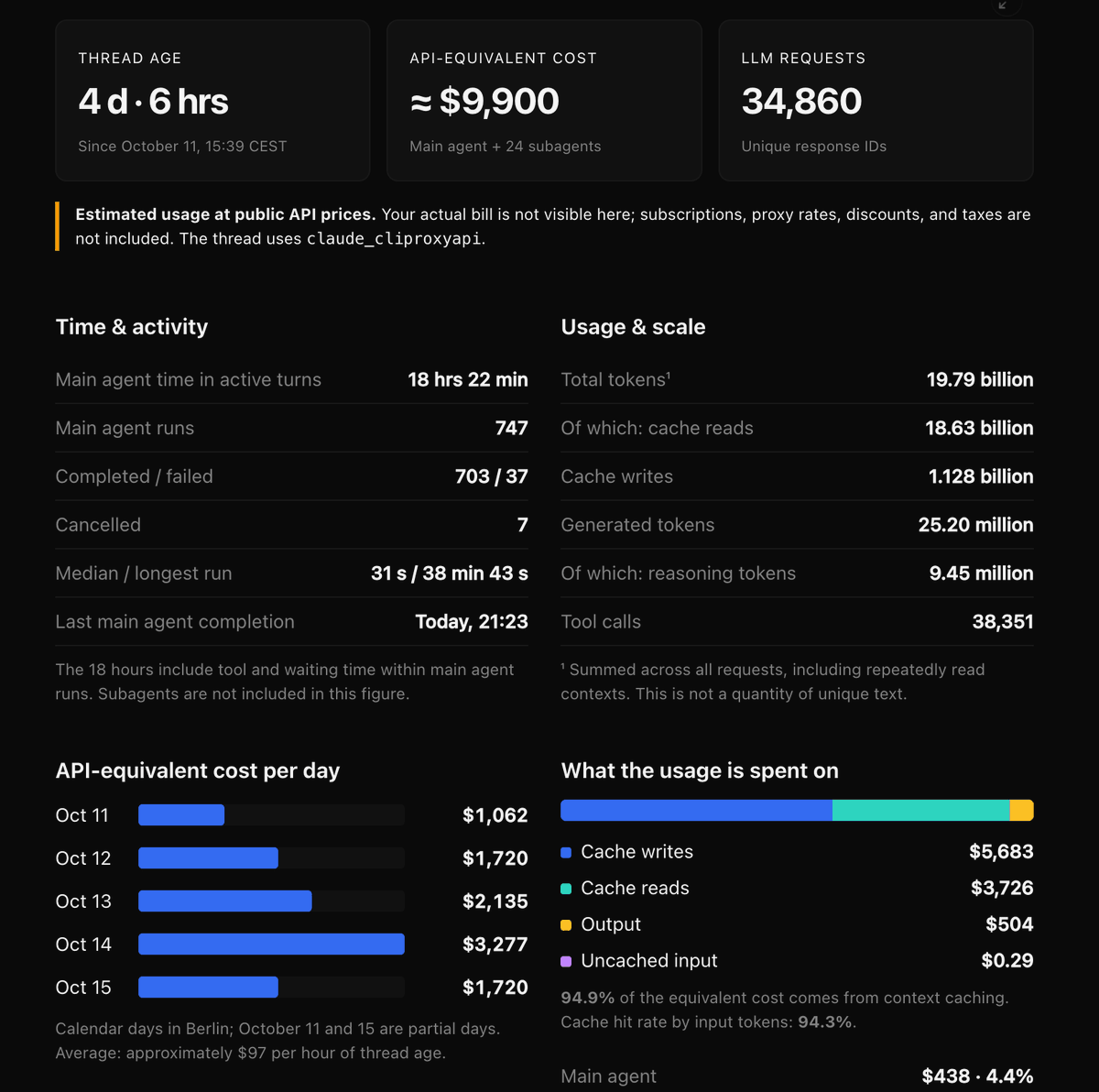This screenshot has width=1099, height=1092.
Task: Click the 'Oct 12' date label
Action: click(x=83, y=858)
